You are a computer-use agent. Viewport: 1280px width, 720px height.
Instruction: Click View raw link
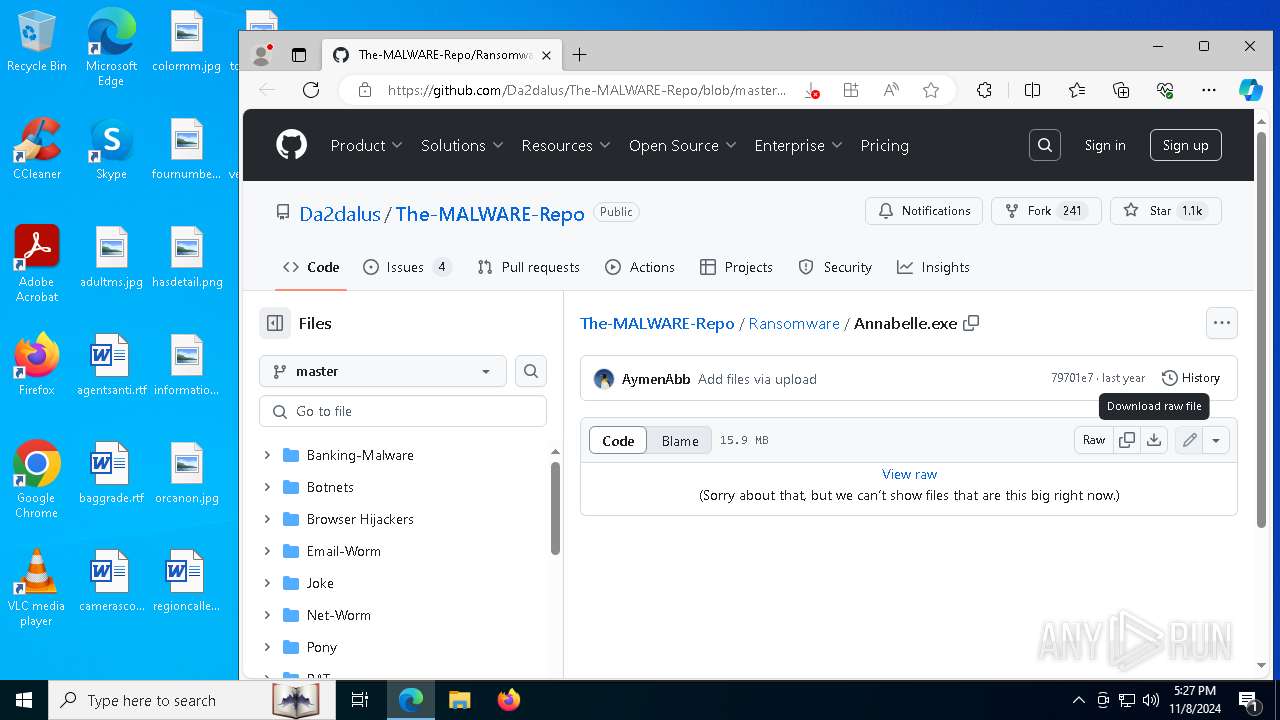tap(909, 474)
